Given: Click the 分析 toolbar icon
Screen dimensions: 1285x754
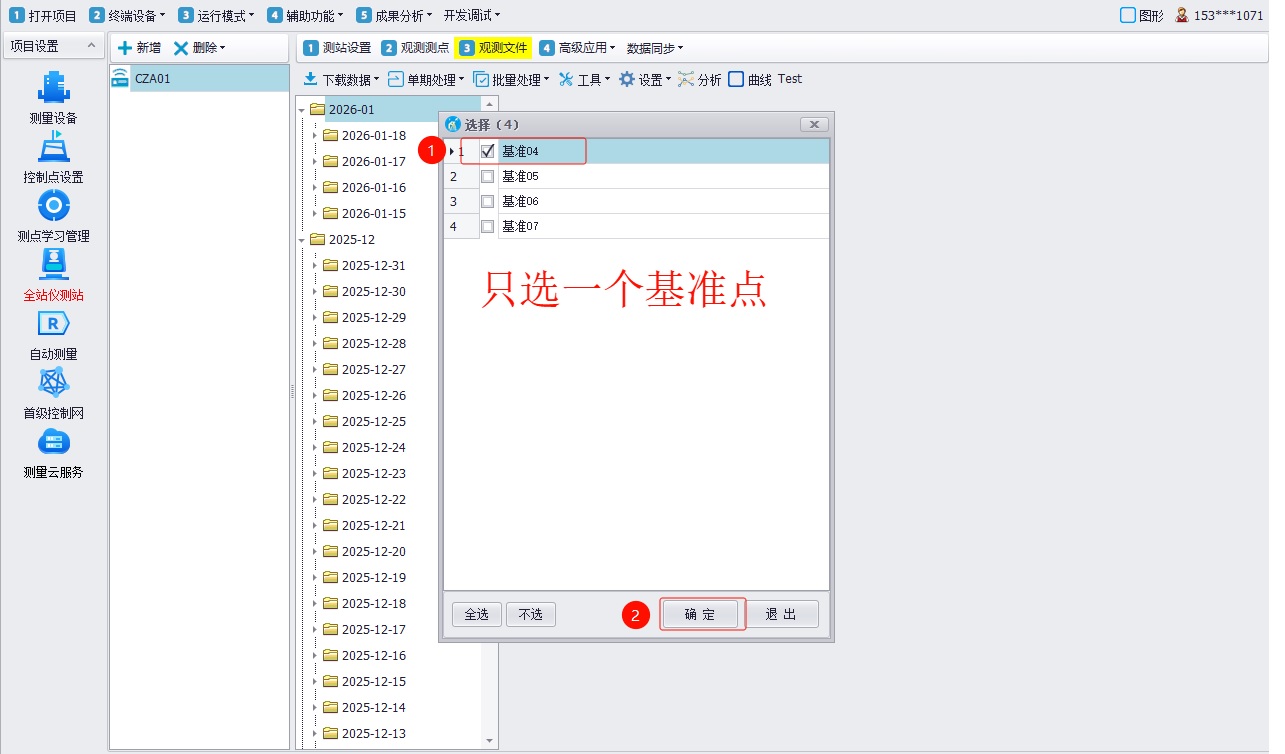Looking at the screenshot, I should tap(686, 79).
